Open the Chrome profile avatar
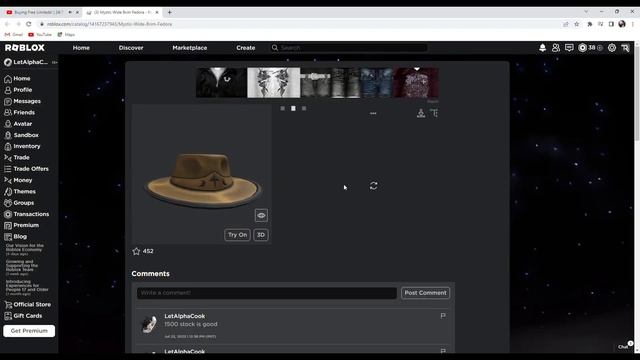 (622, 24)
